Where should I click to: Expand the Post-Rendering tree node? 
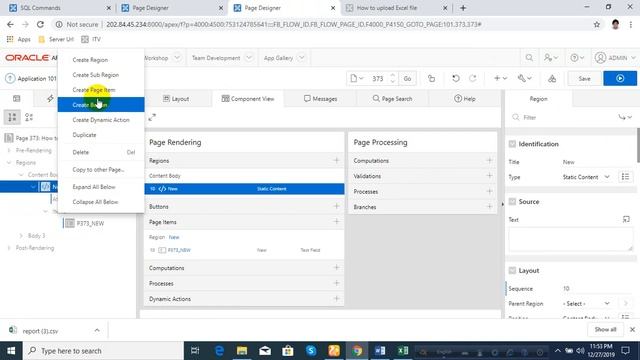(x=9, y=248)
